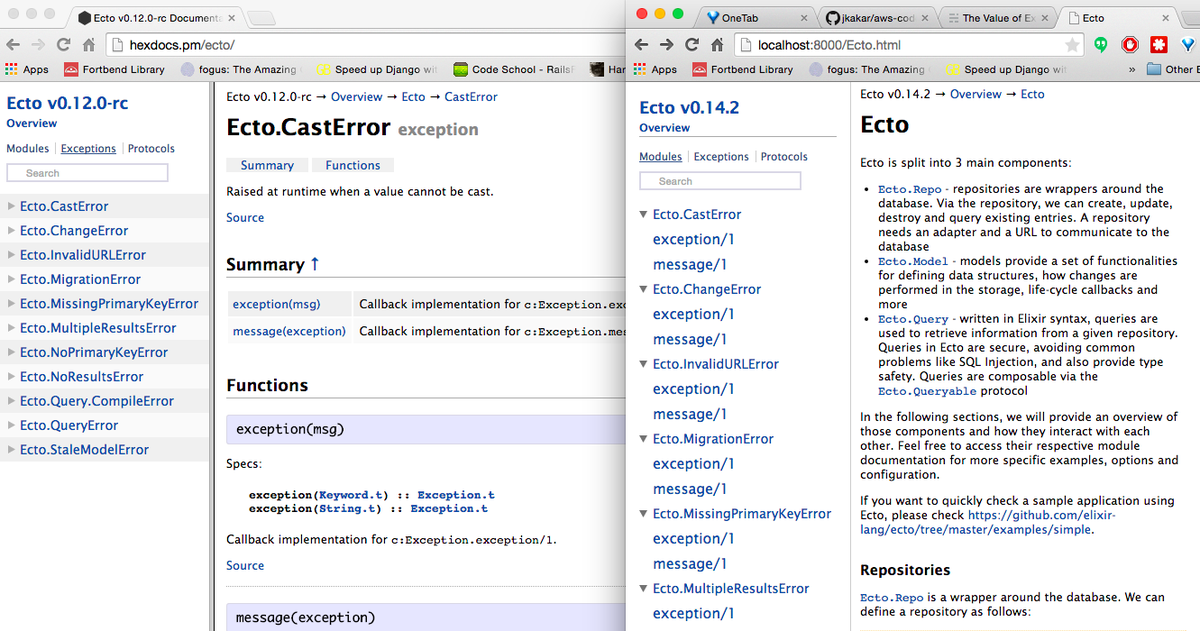Image resolution: width=1200 pixels, height=631 pixels.
Task: Close the jkakar/aws-cod tab
Action: [x=924, y=18]
